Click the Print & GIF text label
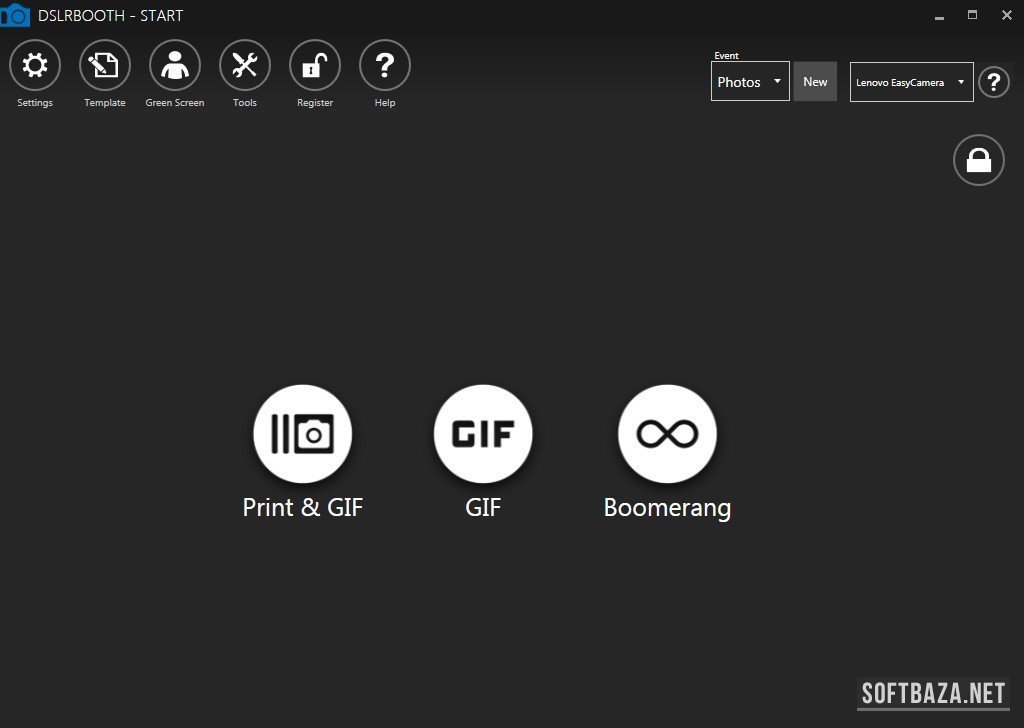The width and height of the screenshot is (1024, 728). click(303, 508)
